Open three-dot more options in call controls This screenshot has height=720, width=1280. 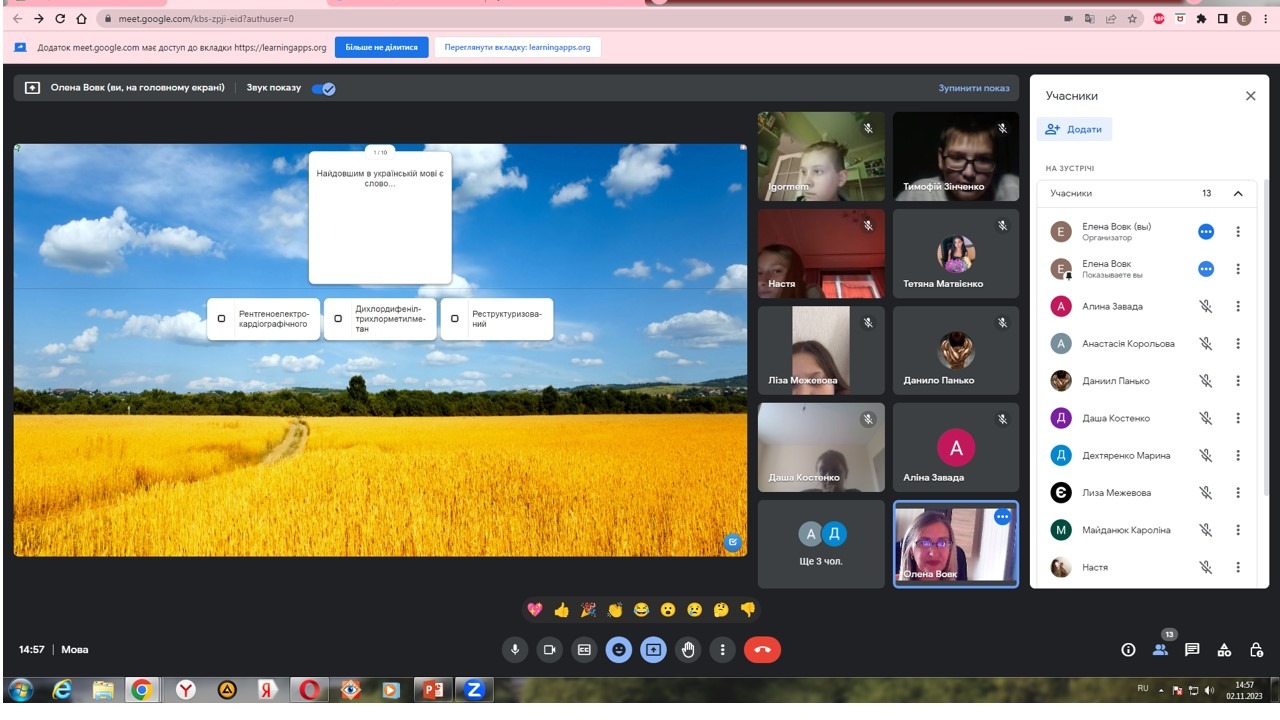[x=723, y=650]
